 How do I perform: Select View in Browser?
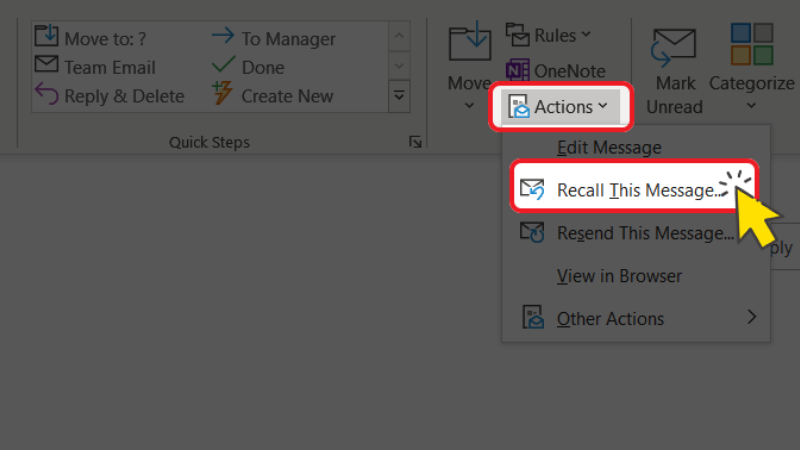coord(619,276)
